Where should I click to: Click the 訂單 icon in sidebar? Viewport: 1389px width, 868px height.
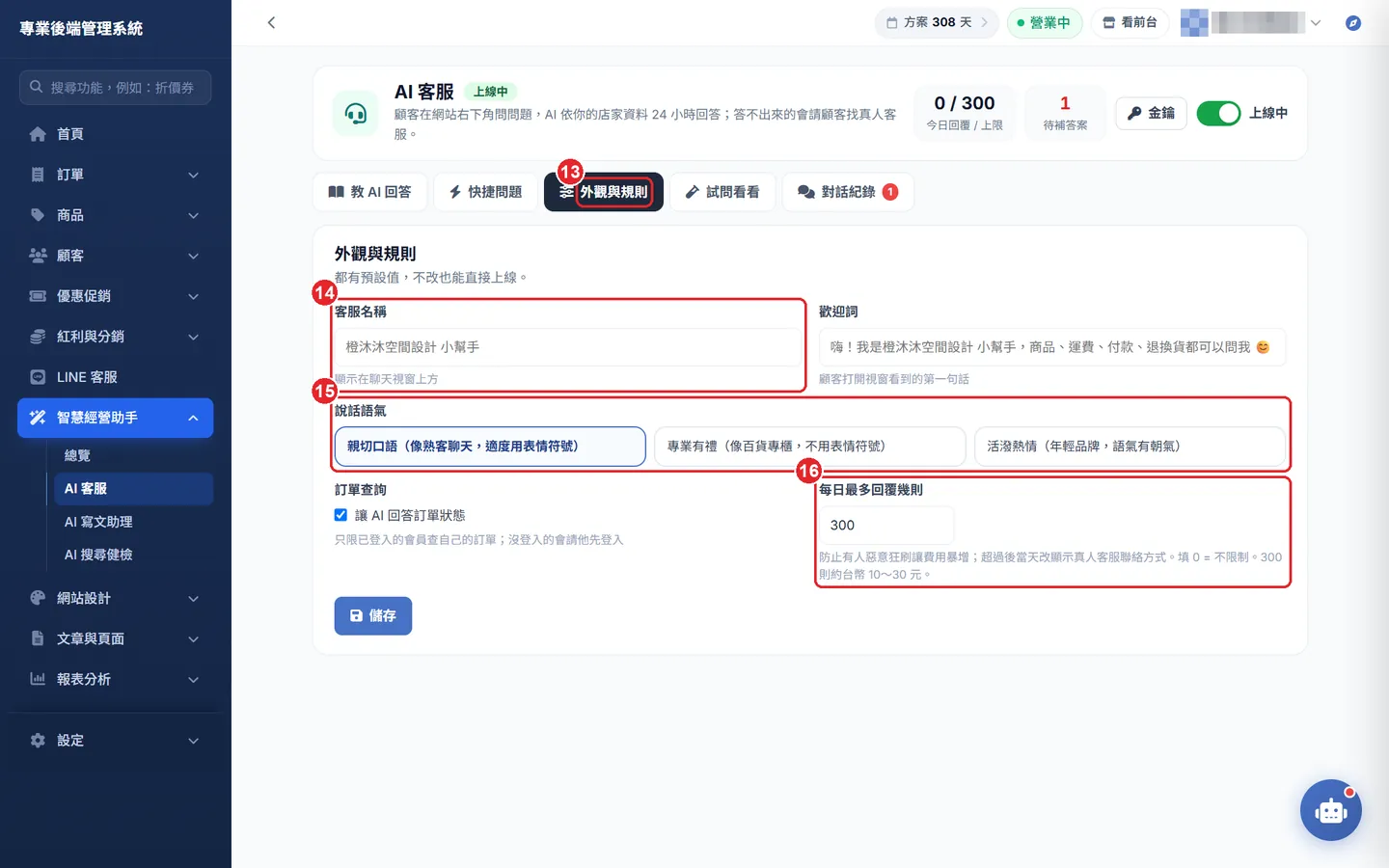38,175
